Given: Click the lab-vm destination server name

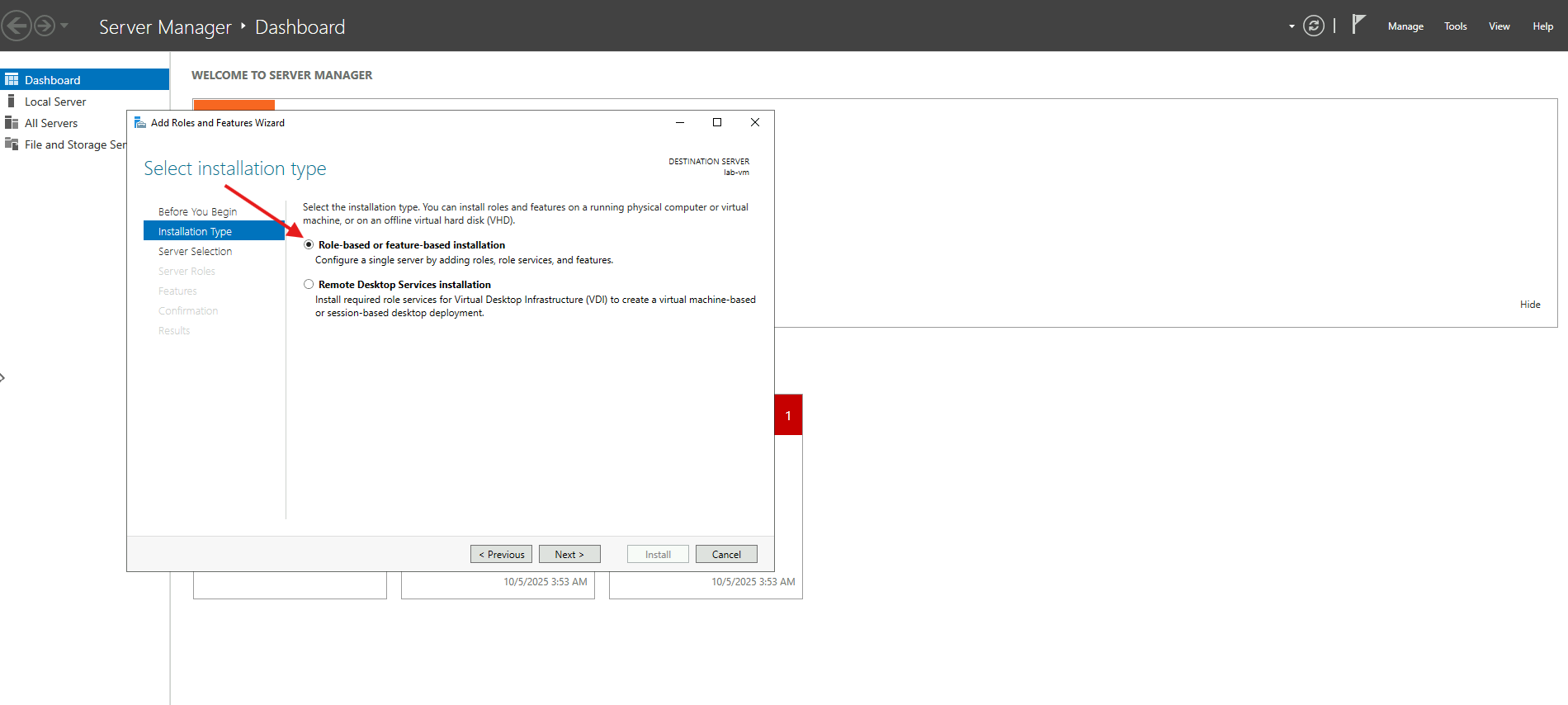Looking at the screenshot, I should pos(737,173).
